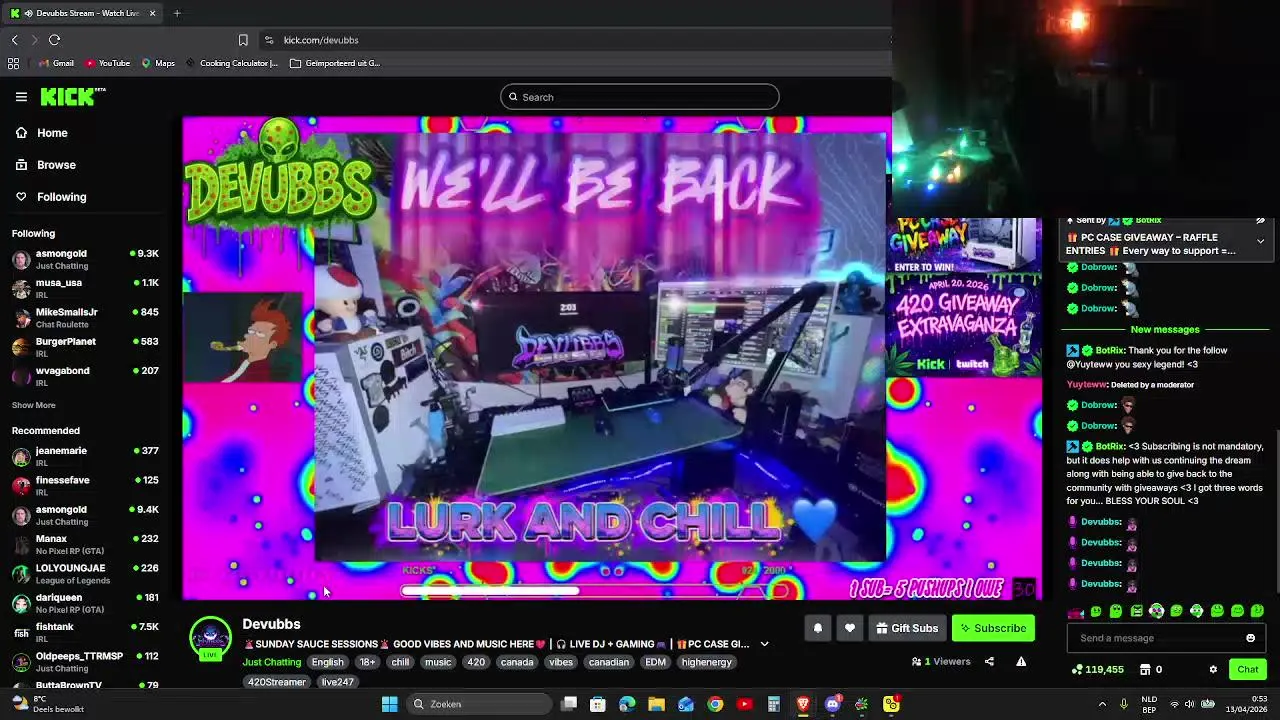Subscribe to Devubbs channel
The width and height of the screenshot is (1280, 720).
pos(993,628)
